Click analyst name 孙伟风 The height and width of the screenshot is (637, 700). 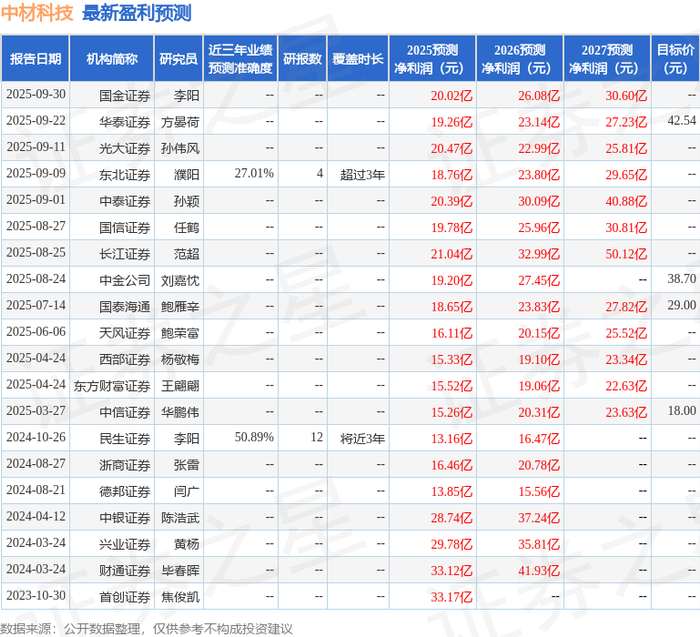point(180,148)
